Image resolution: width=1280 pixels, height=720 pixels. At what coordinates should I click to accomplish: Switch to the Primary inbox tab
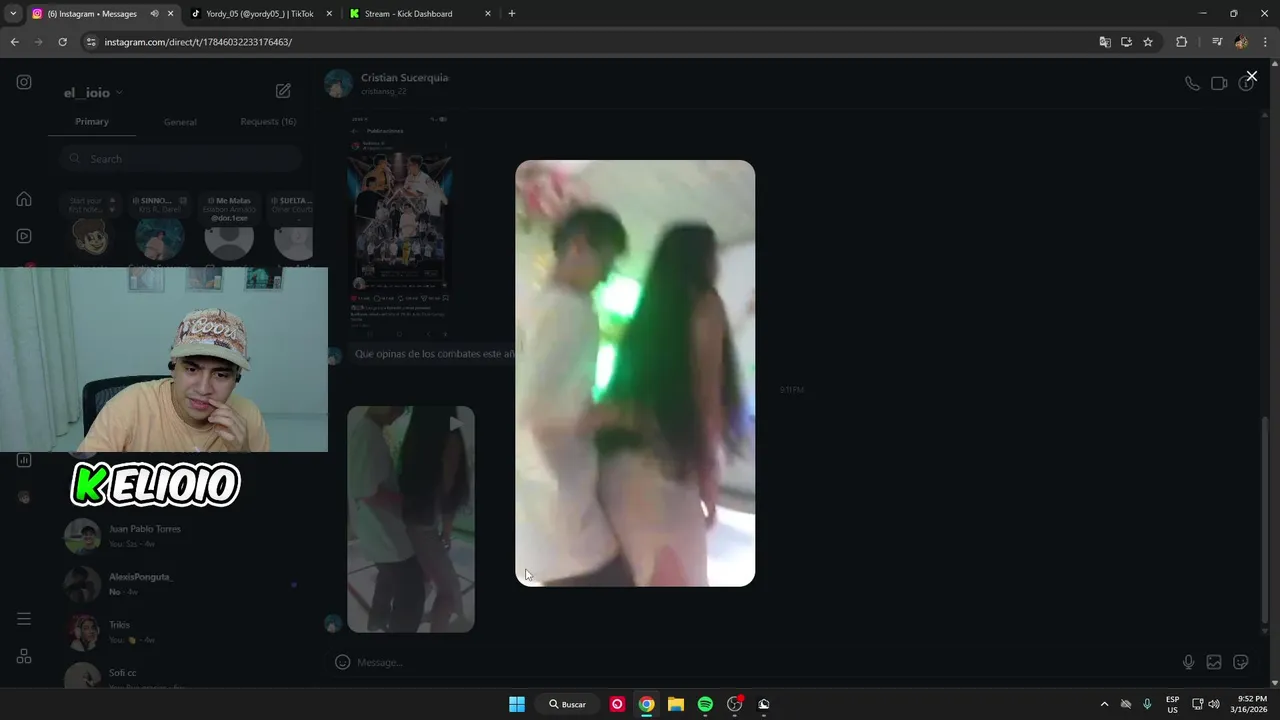92,122
